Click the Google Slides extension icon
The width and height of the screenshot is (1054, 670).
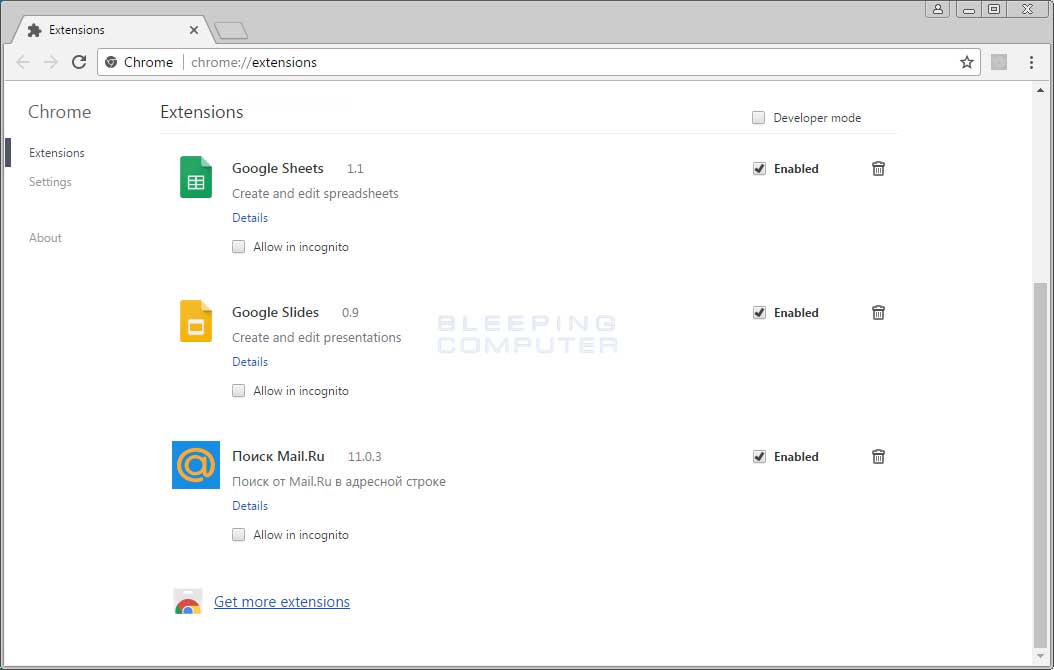point(195,321)
